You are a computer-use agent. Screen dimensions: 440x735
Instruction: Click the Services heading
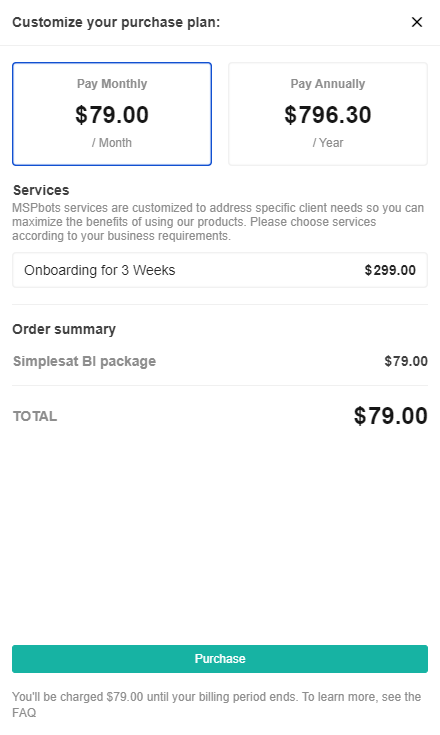41,190
